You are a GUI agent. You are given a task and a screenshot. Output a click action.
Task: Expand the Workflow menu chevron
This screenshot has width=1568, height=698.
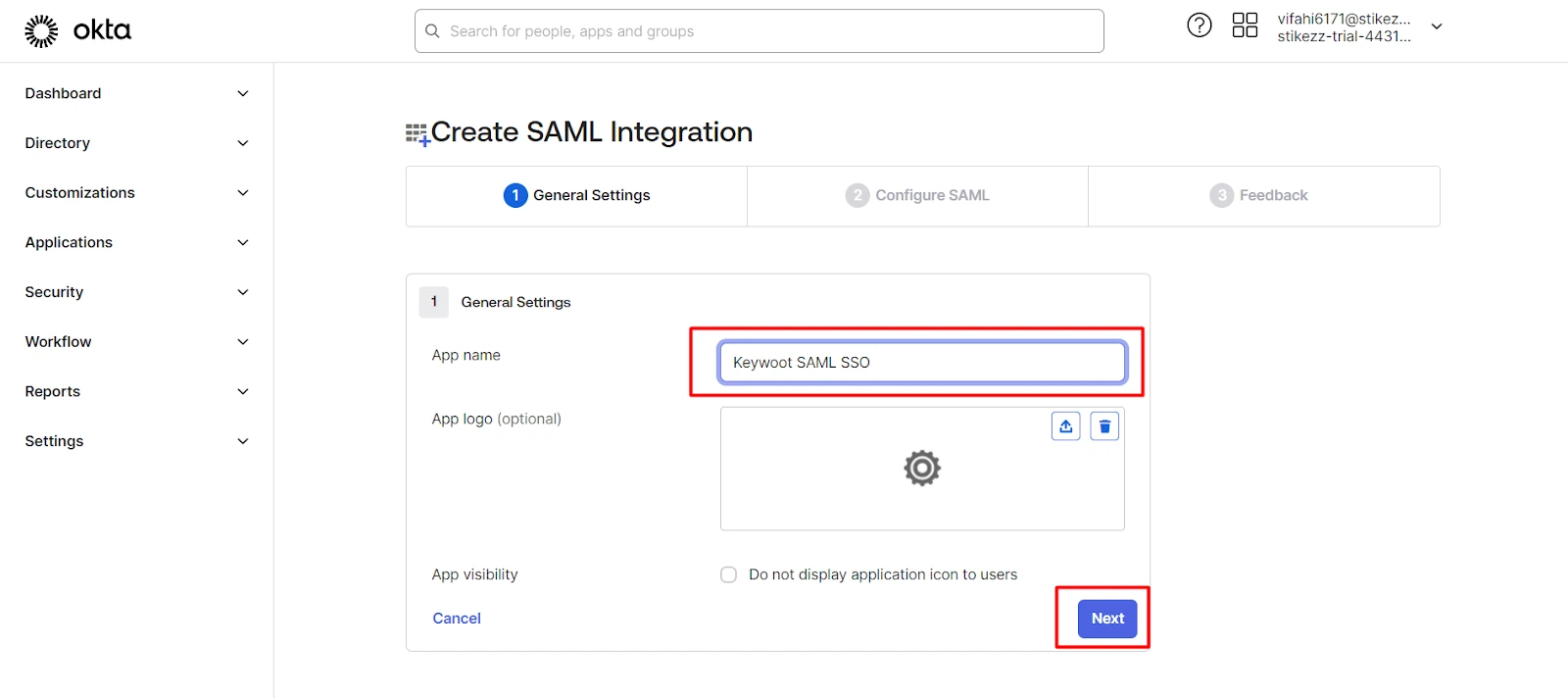click(x=243, y=342)
